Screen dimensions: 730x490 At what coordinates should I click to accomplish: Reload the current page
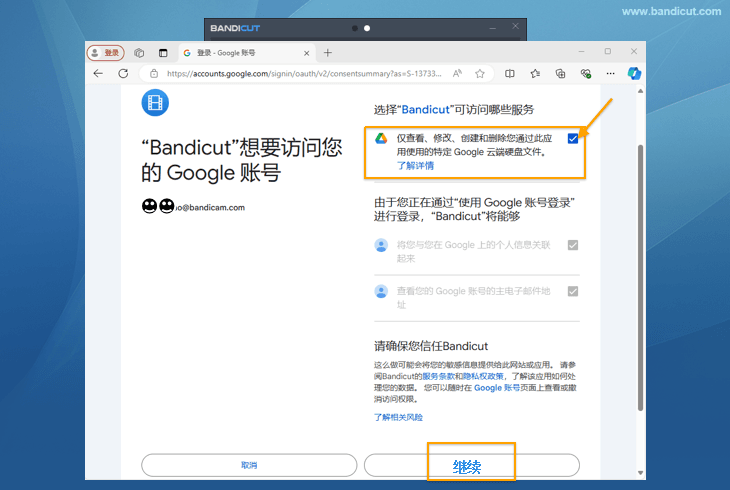tap(123, 73)
